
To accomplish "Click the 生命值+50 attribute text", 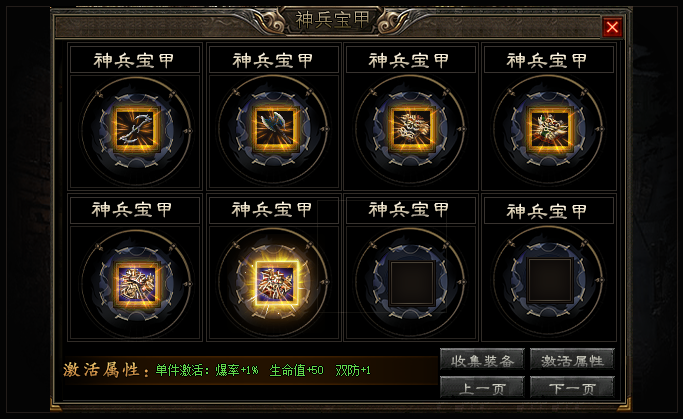I will (x=296, y=370).
